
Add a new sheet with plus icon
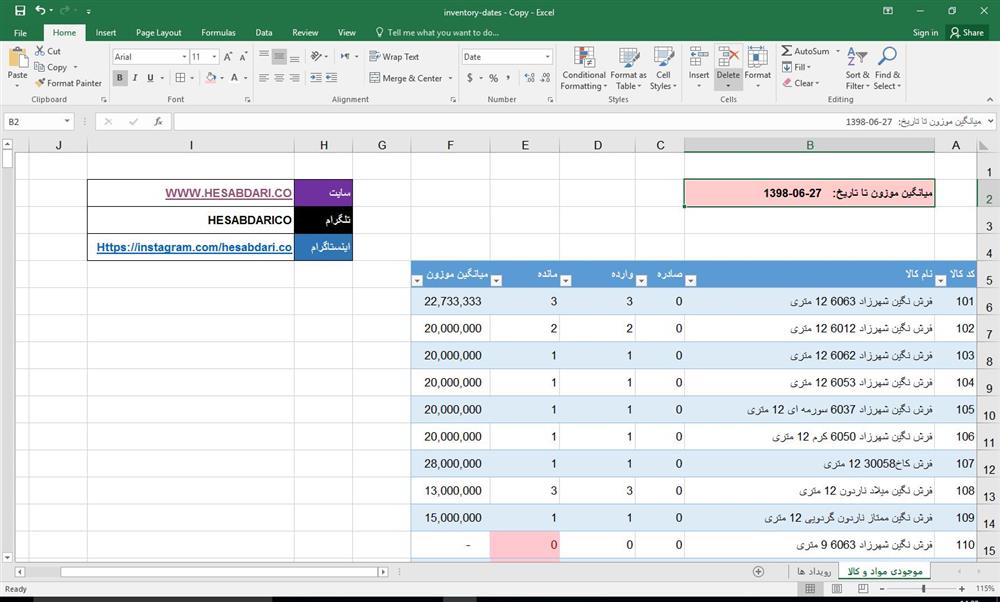coord(758,571)
